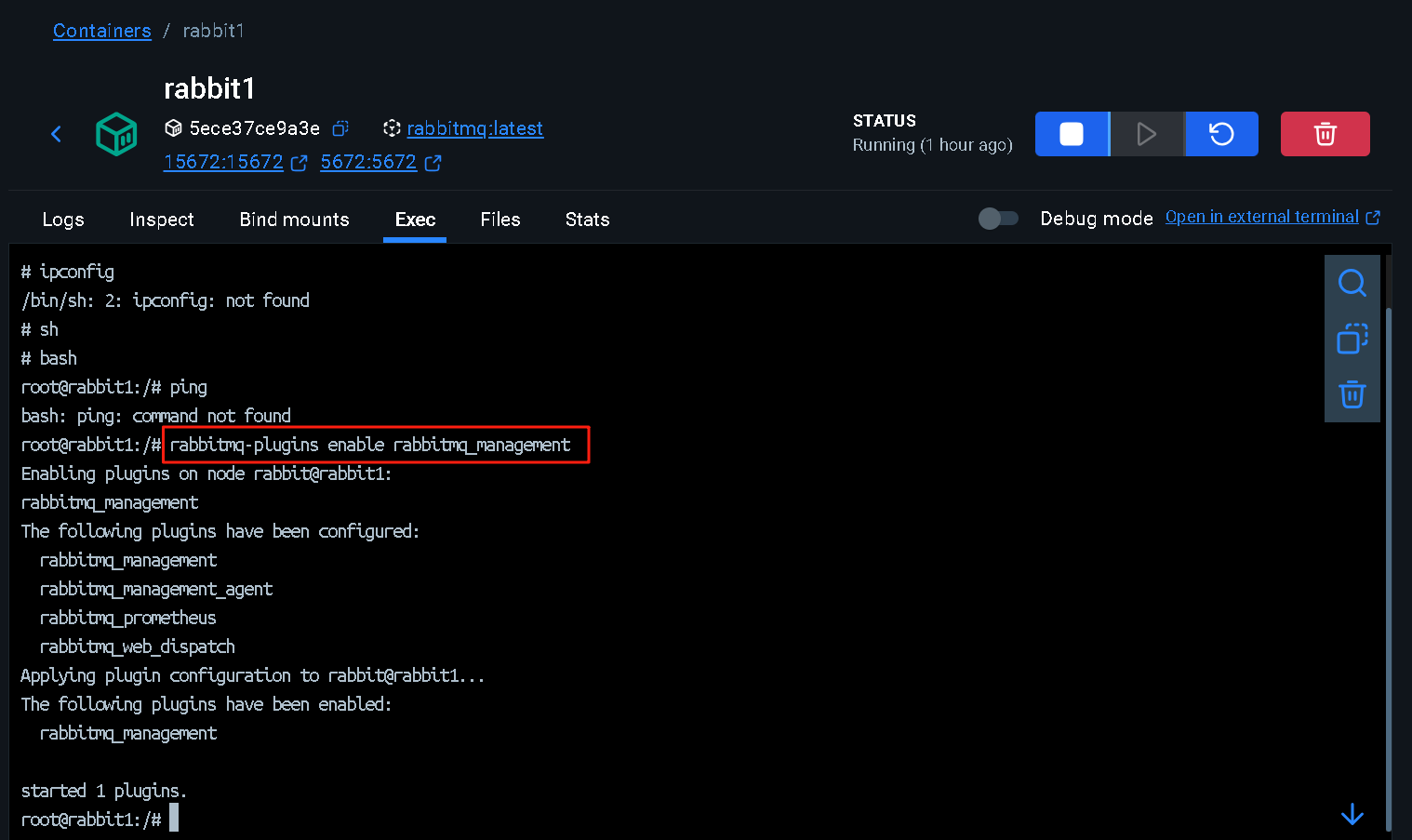Switch to the Inspect tab

(x=162, y=220)
